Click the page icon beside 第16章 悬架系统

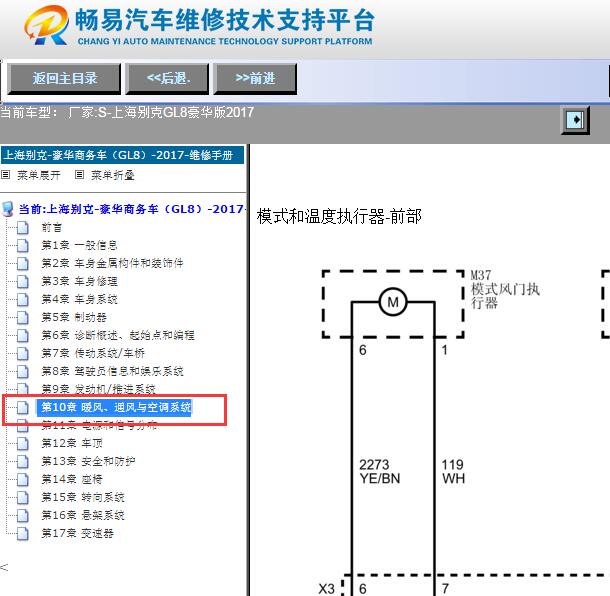click(23, 515)
